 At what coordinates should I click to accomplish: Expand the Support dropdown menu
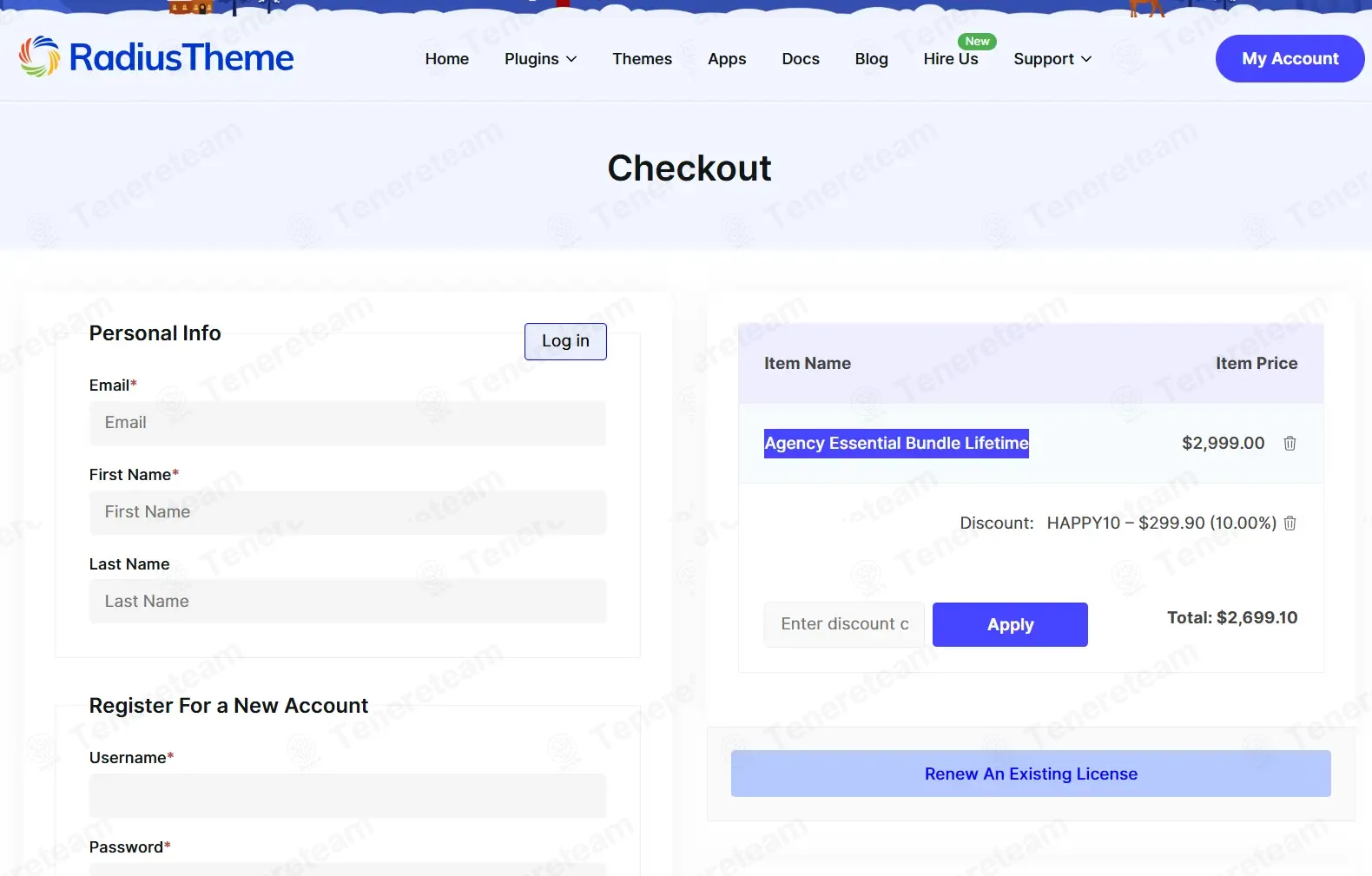pos(1052,59)
